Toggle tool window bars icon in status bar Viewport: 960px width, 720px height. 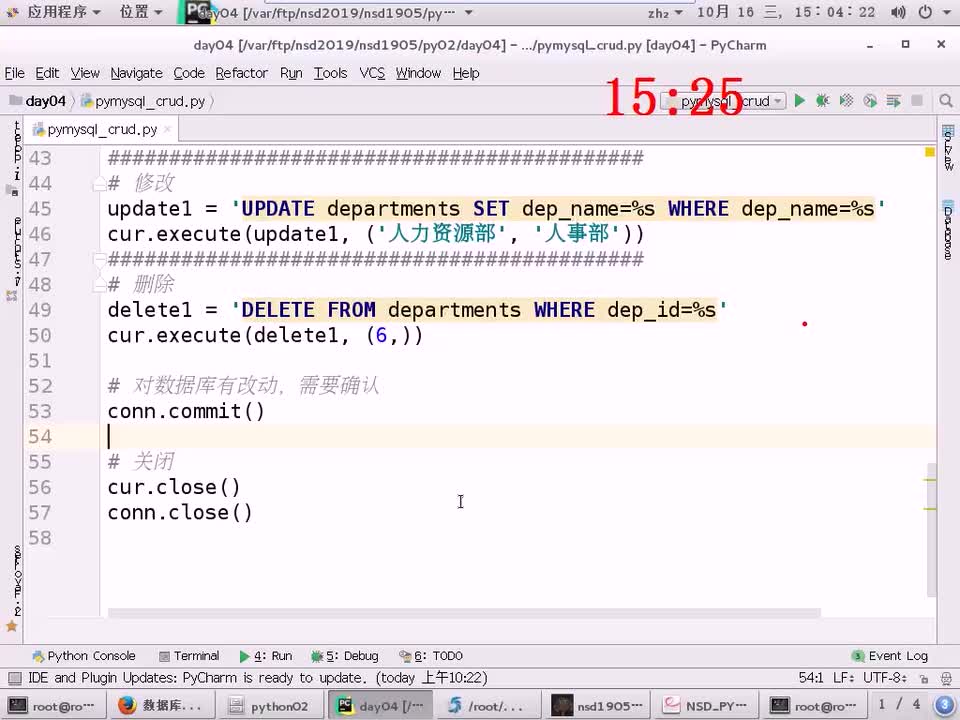(x=15, y=678)
